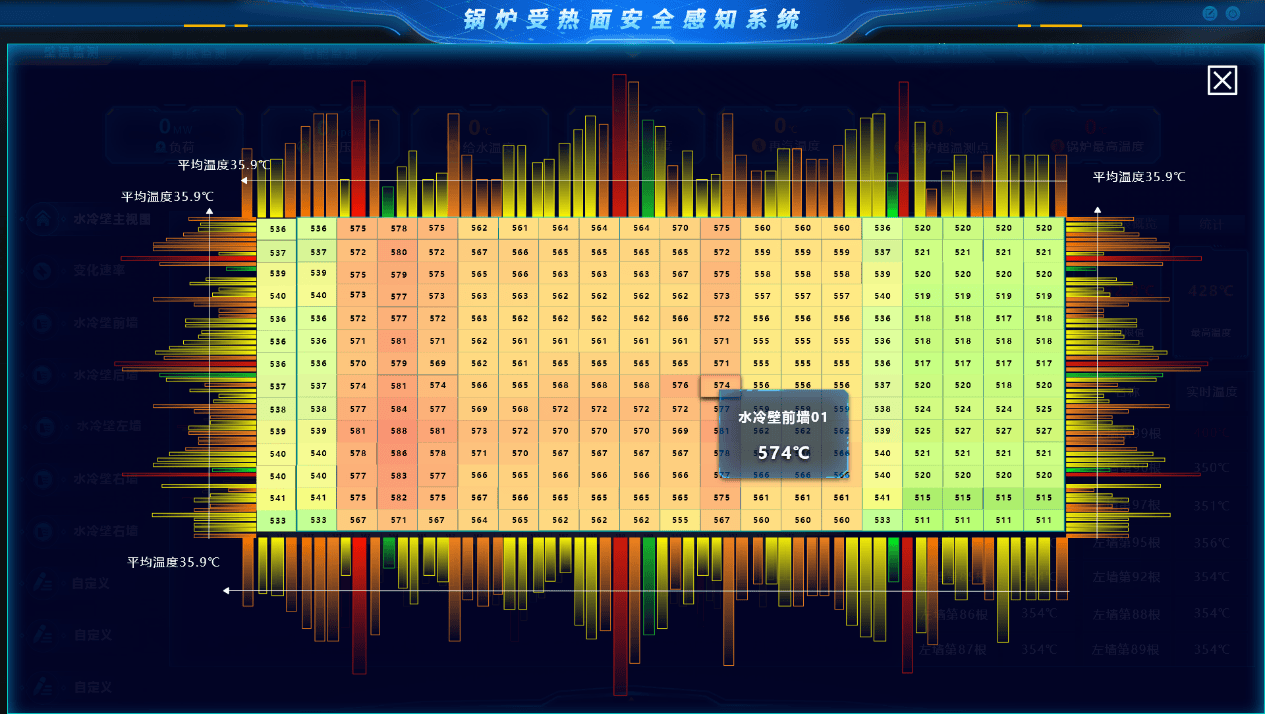Select the heatmap cell showing 582

coord(398,498)
